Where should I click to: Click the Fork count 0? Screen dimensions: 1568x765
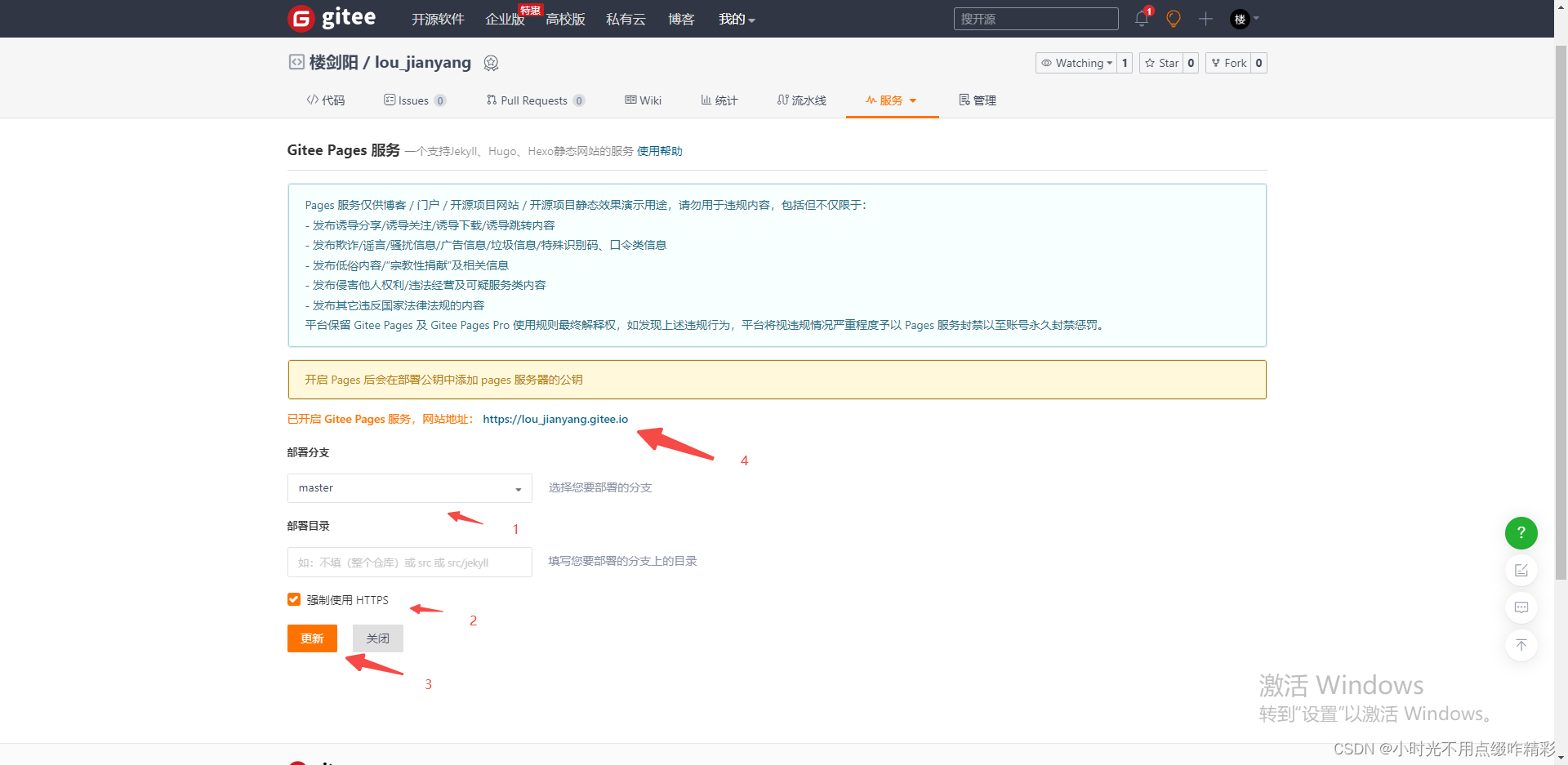click(1258, 63)
